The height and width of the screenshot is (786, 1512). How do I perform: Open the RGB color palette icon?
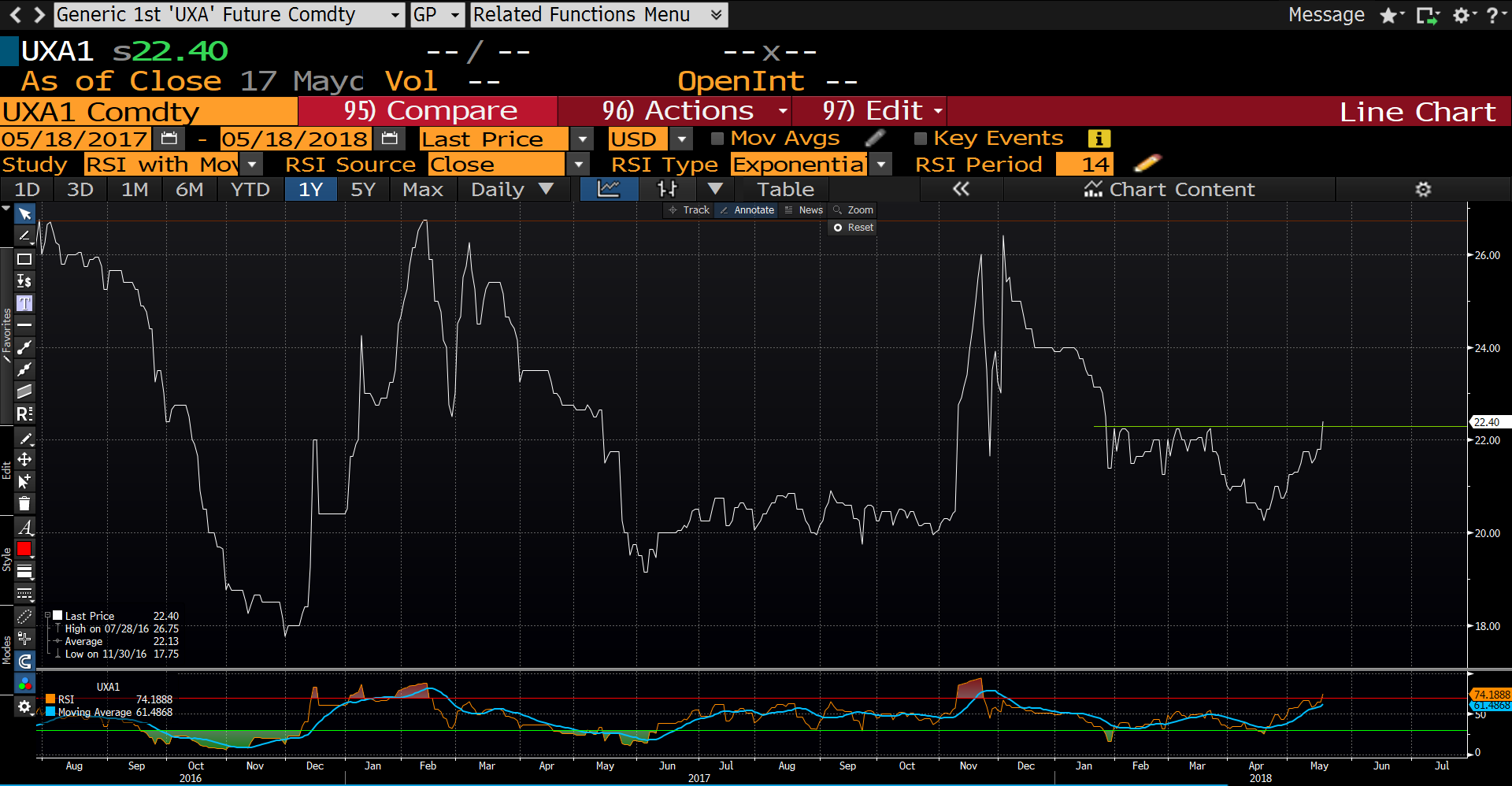point(24,684)
